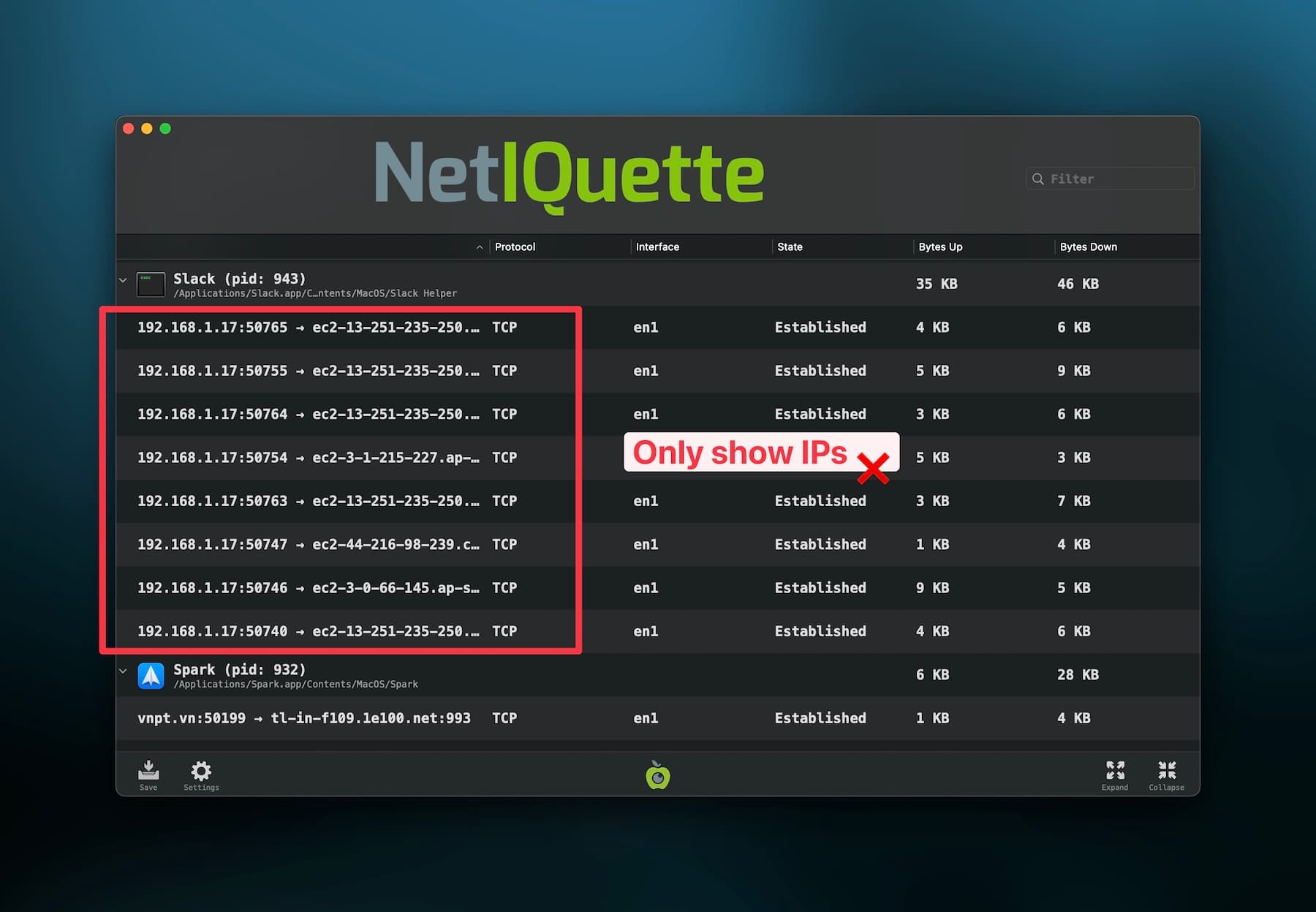Focus the Filter search field
The width and height of the screenshot is (1316, 912).
(1110, 179)
